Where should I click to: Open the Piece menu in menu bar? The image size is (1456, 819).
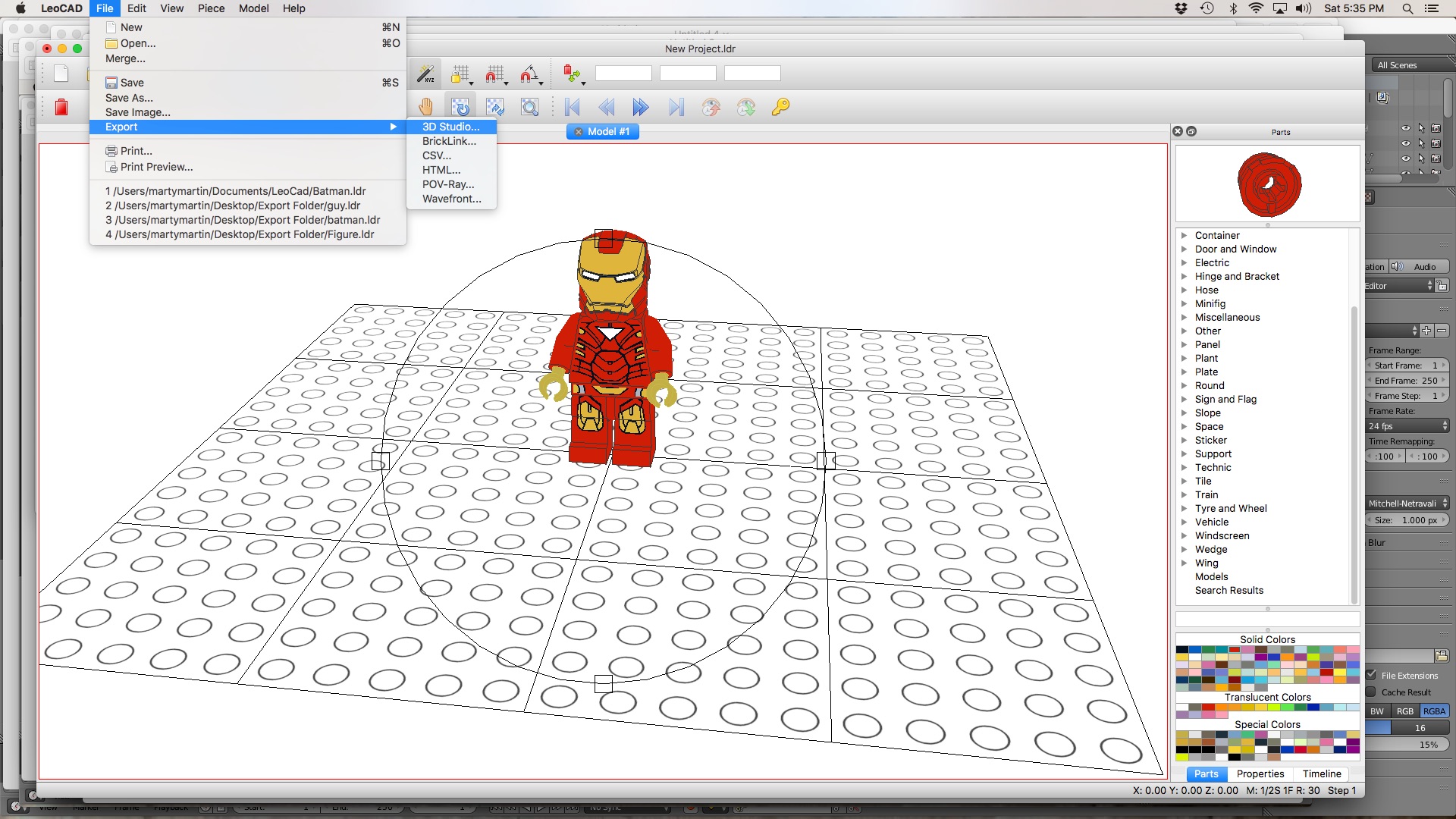pyautogui.click(x=211, y=8)
